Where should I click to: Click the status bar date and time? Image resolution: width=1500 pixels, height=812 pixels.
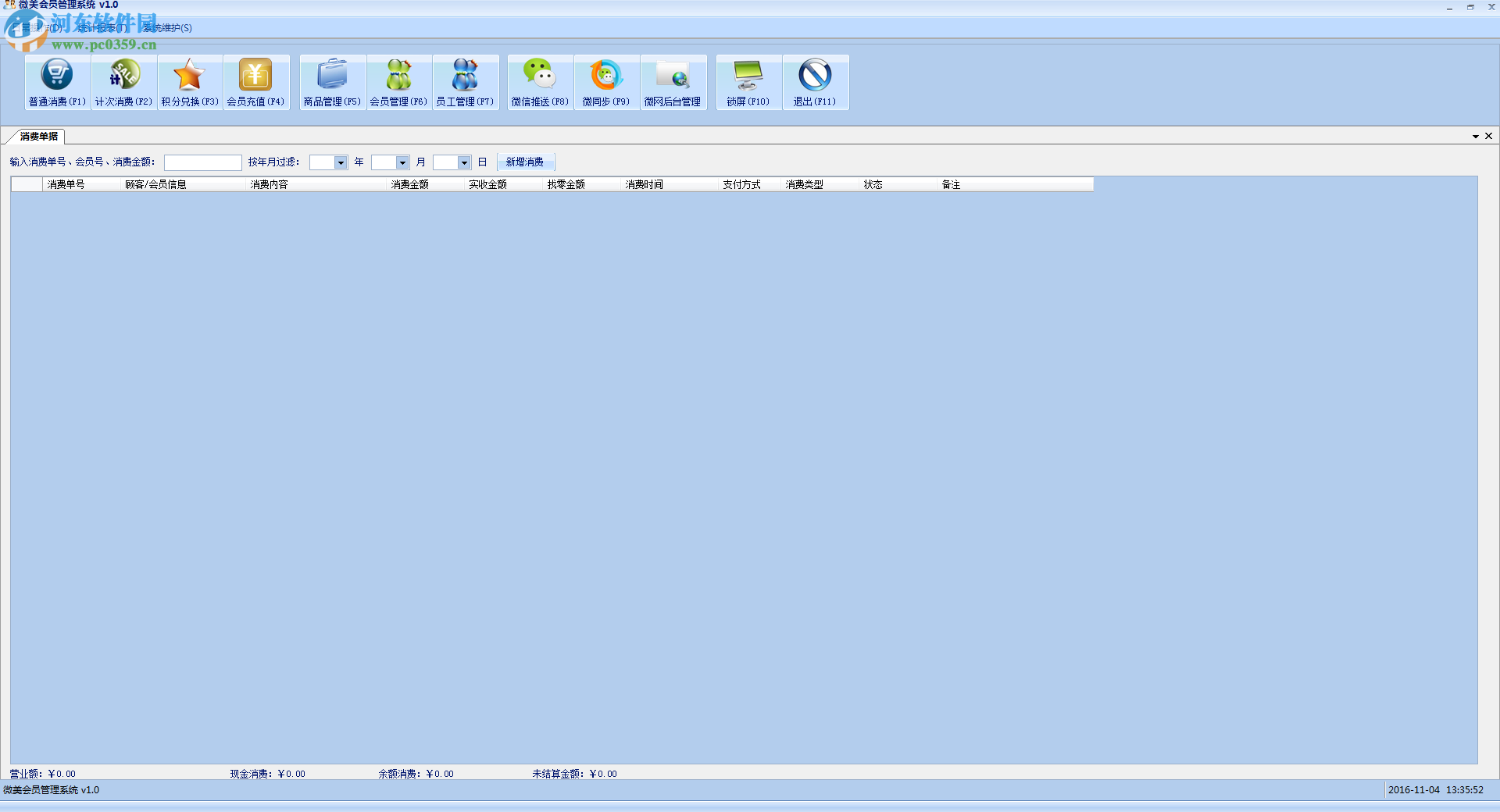tap(1435, 790)
